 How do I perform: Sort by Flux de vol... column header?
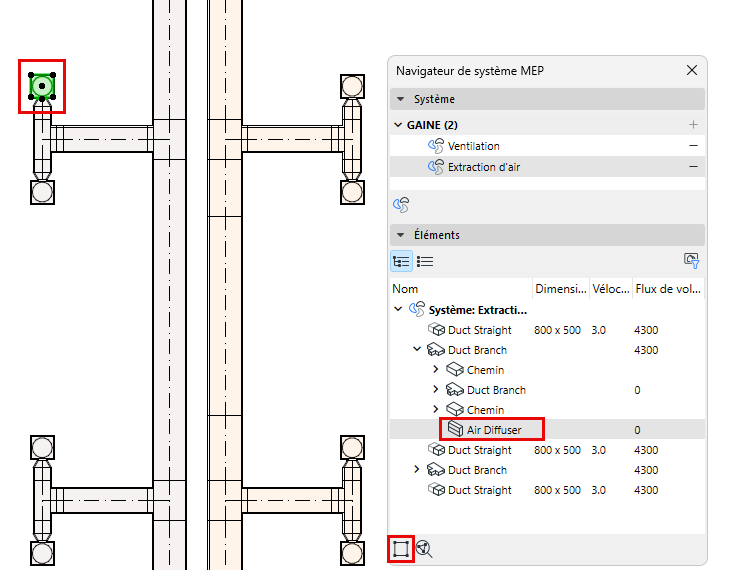pyautogui.click(x=668, y=289)
